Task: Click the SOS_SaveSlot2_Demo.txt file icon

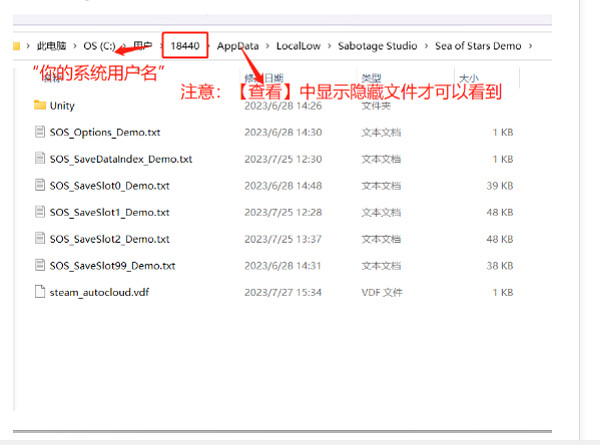Action: (40, 239)
